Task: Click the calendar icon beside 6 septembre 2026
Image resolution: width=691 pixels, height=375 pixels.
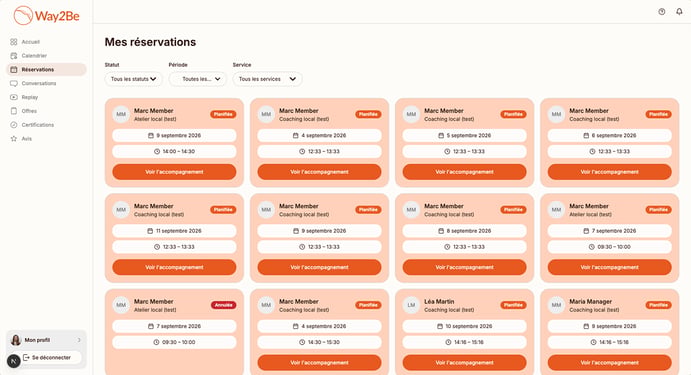Action: pos(586,135)
